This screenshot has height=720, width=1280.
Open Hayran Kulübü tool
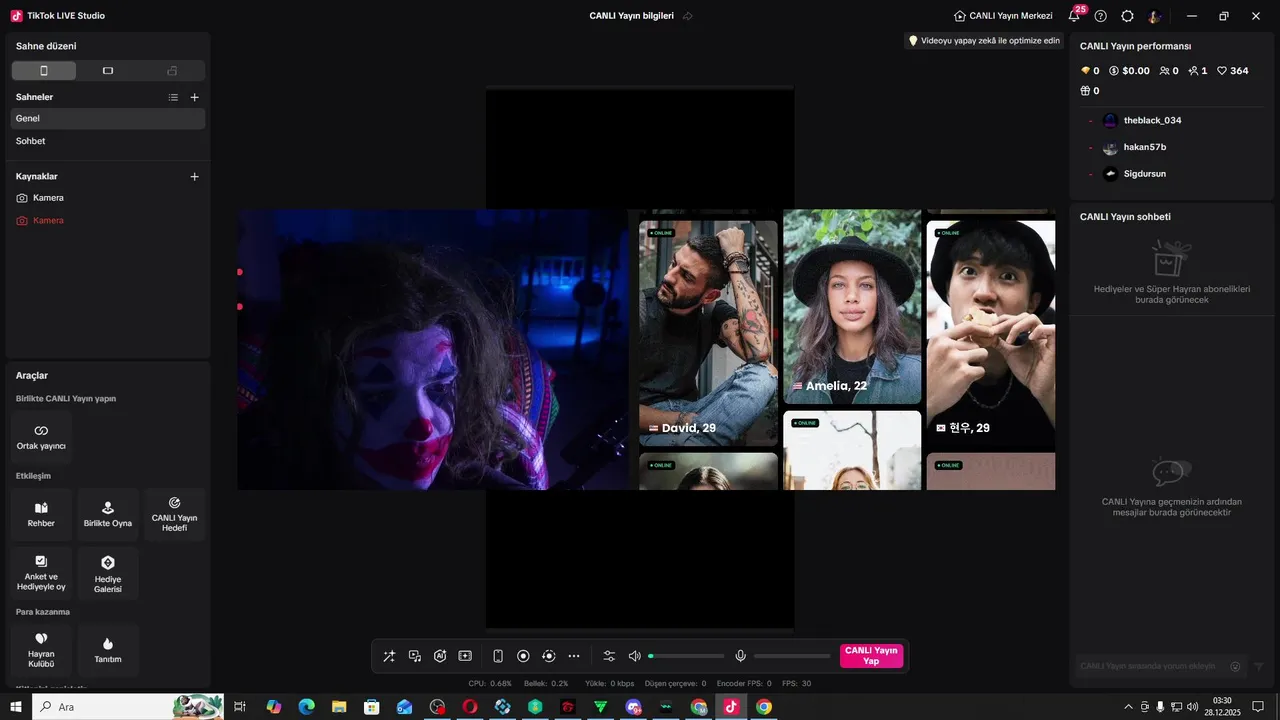pyautogui.click(x=41, y=650)
